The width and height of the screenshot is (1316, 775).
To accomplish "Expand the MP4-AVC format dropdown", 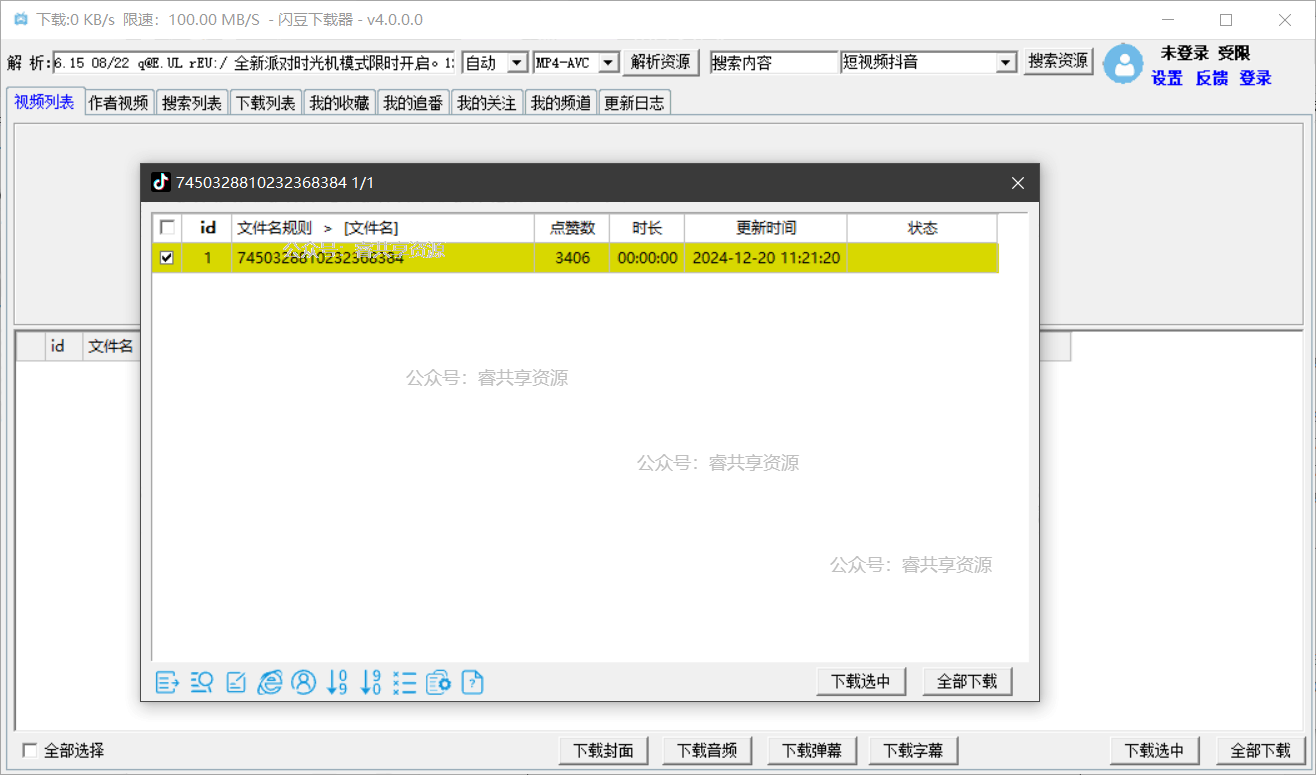I will point(609,63).
